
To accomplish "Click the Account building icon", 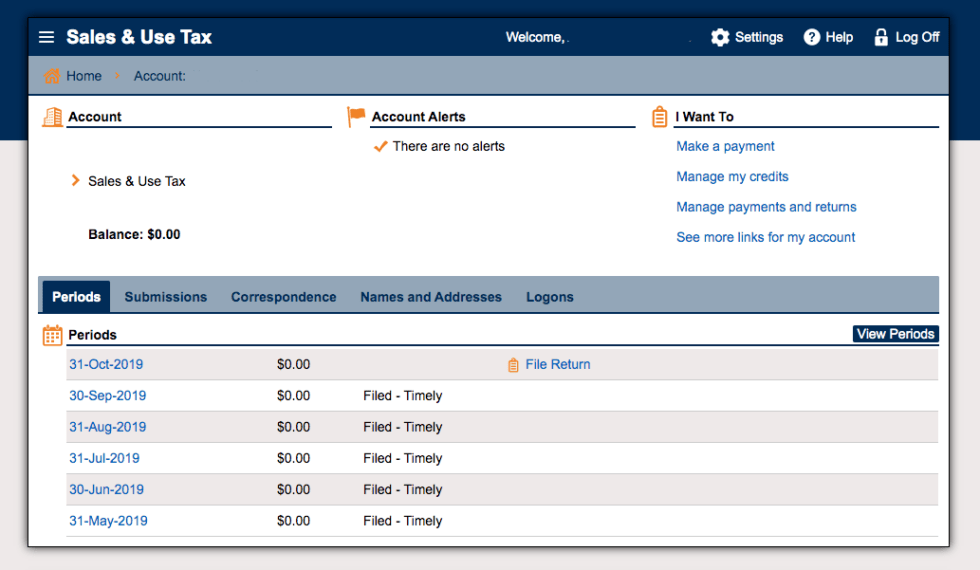I will pos(52,117).
